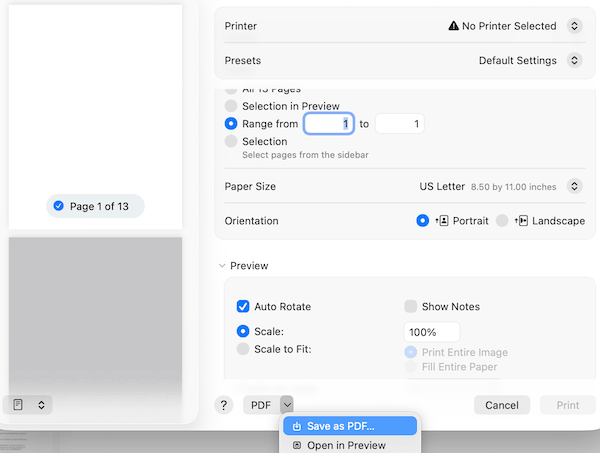Enable the Show Notes checkbox

410,306
